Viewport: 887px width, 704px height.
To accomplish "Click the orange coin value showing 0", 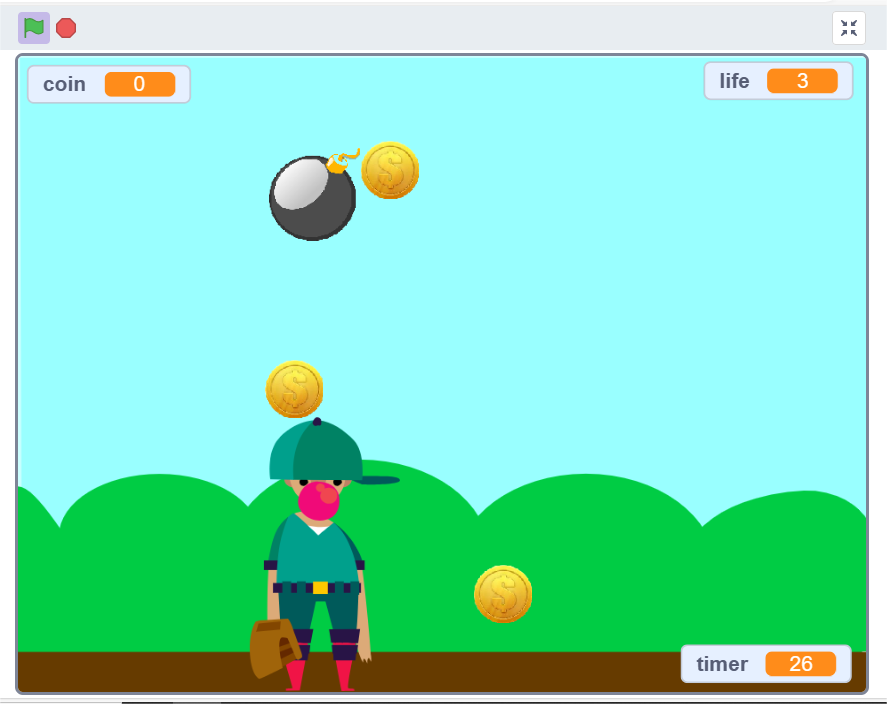I will pyautogui.click(x=139, y=84).
